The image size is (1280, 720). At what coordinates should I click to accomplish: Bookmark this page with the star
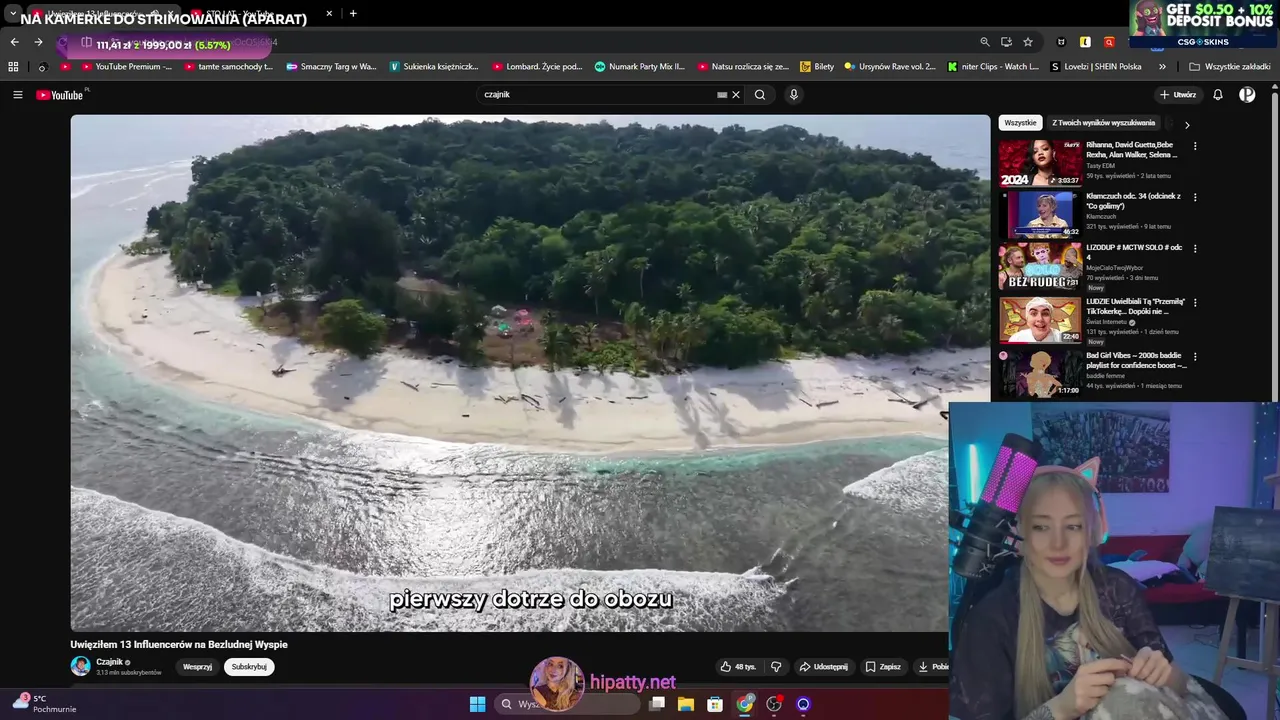(1028, 42)
